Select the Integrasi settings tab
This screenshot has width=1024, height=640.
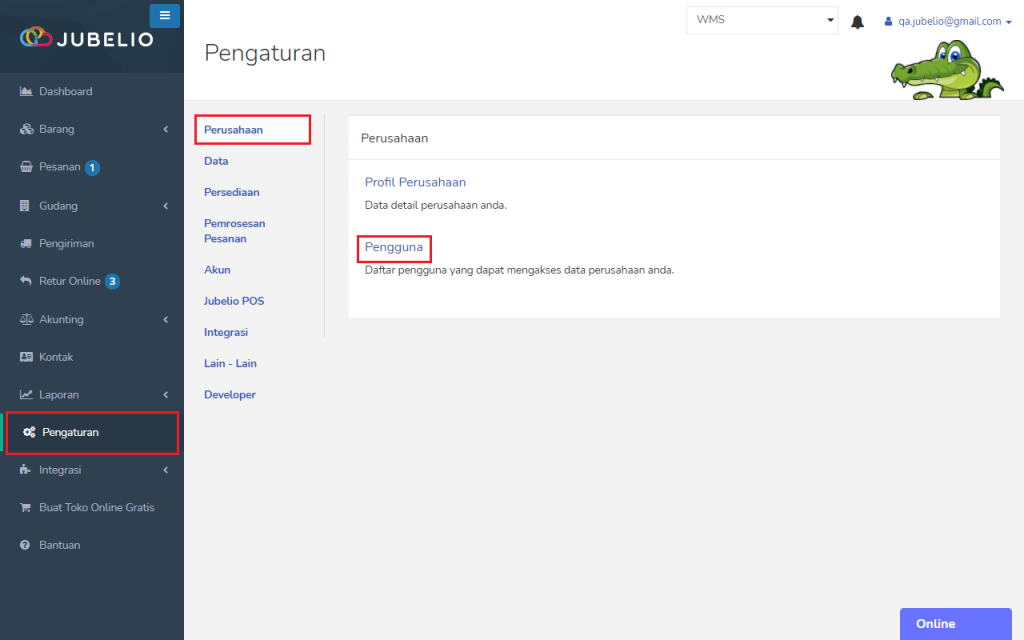click(x=226, y=332)
